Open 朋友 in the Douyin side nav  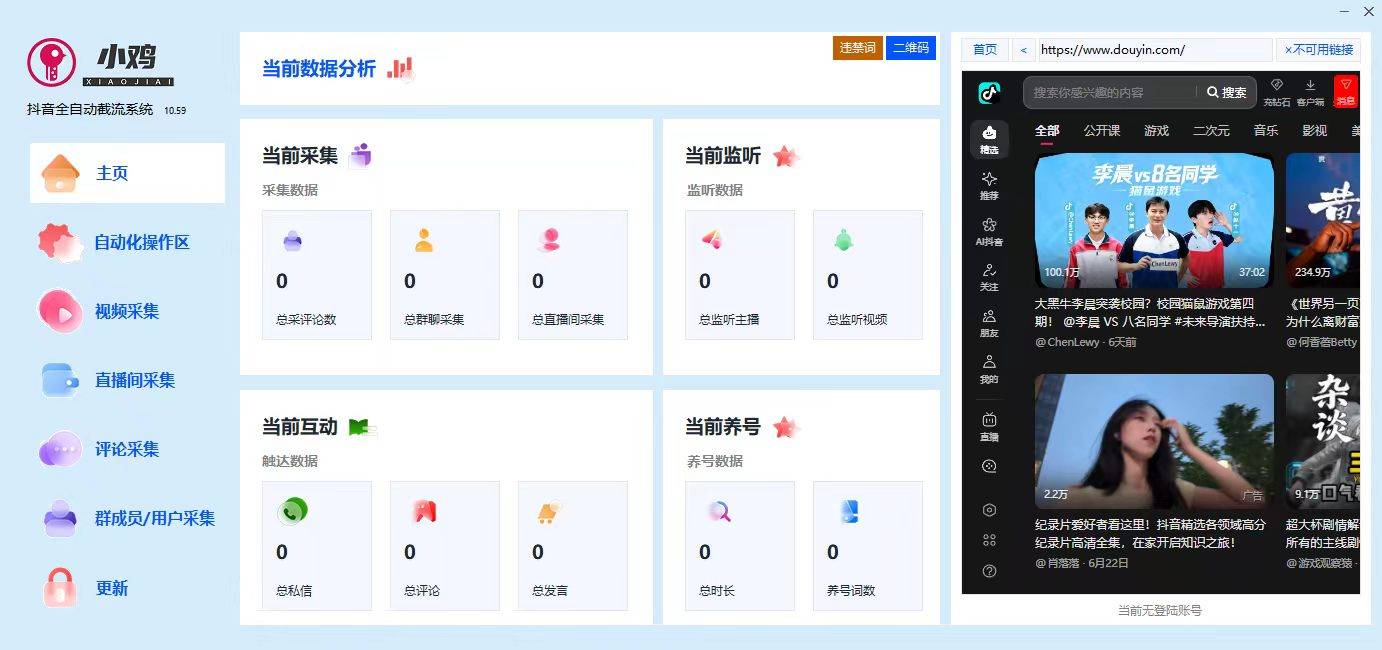(989, 323)
